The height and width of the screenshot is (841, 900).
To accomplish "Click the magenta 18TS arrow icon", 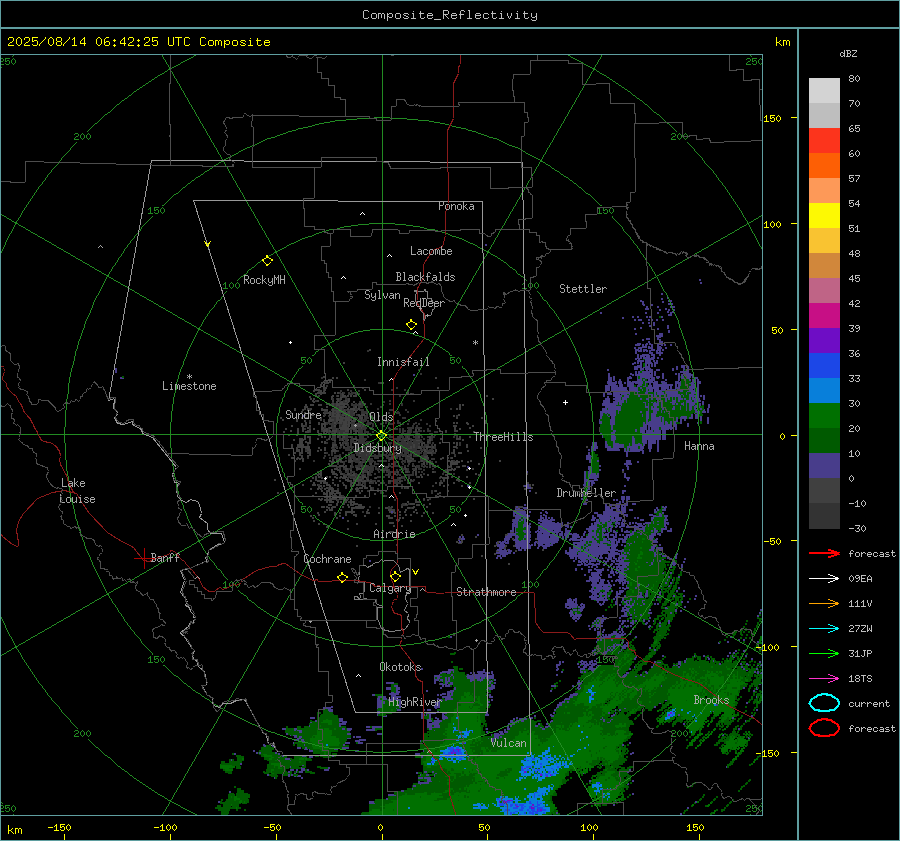I will (x=824, y=679).
